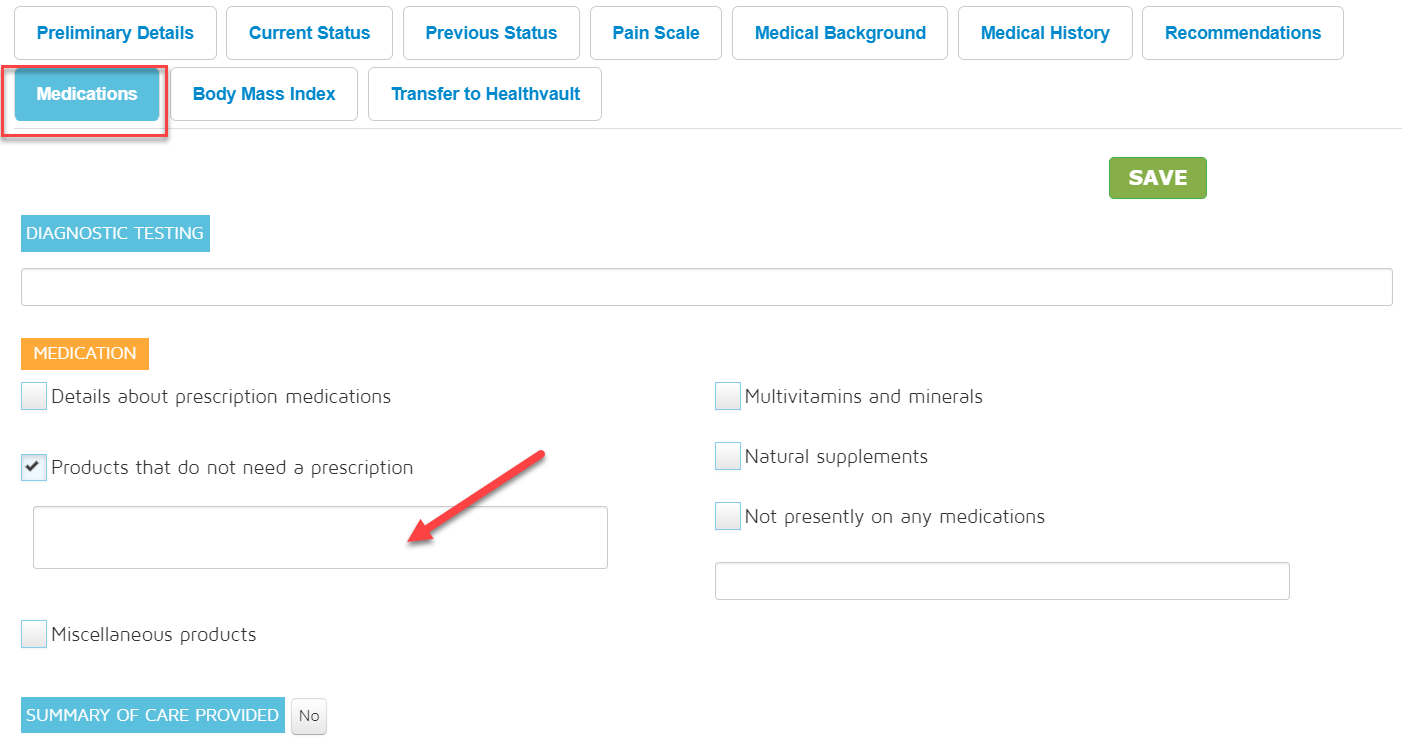Viewport: 1404px width, 752px height.
Task: Open the Body Mass Index tab
Action: pos(264,94)
